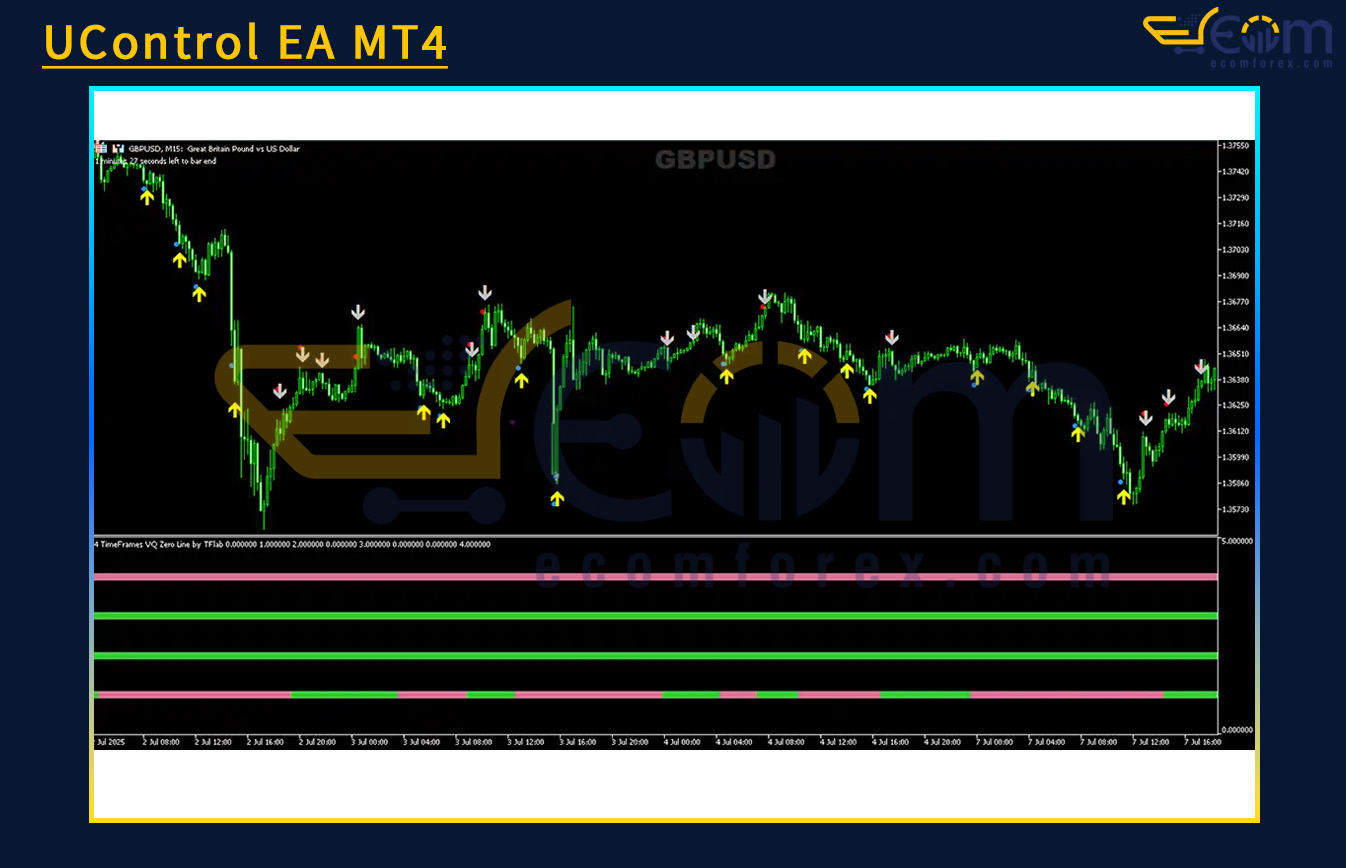This screenshot has width=1346, height=868.
Task: Select the '2 Jul 12:00' time label
Action: tap(213, 742)
